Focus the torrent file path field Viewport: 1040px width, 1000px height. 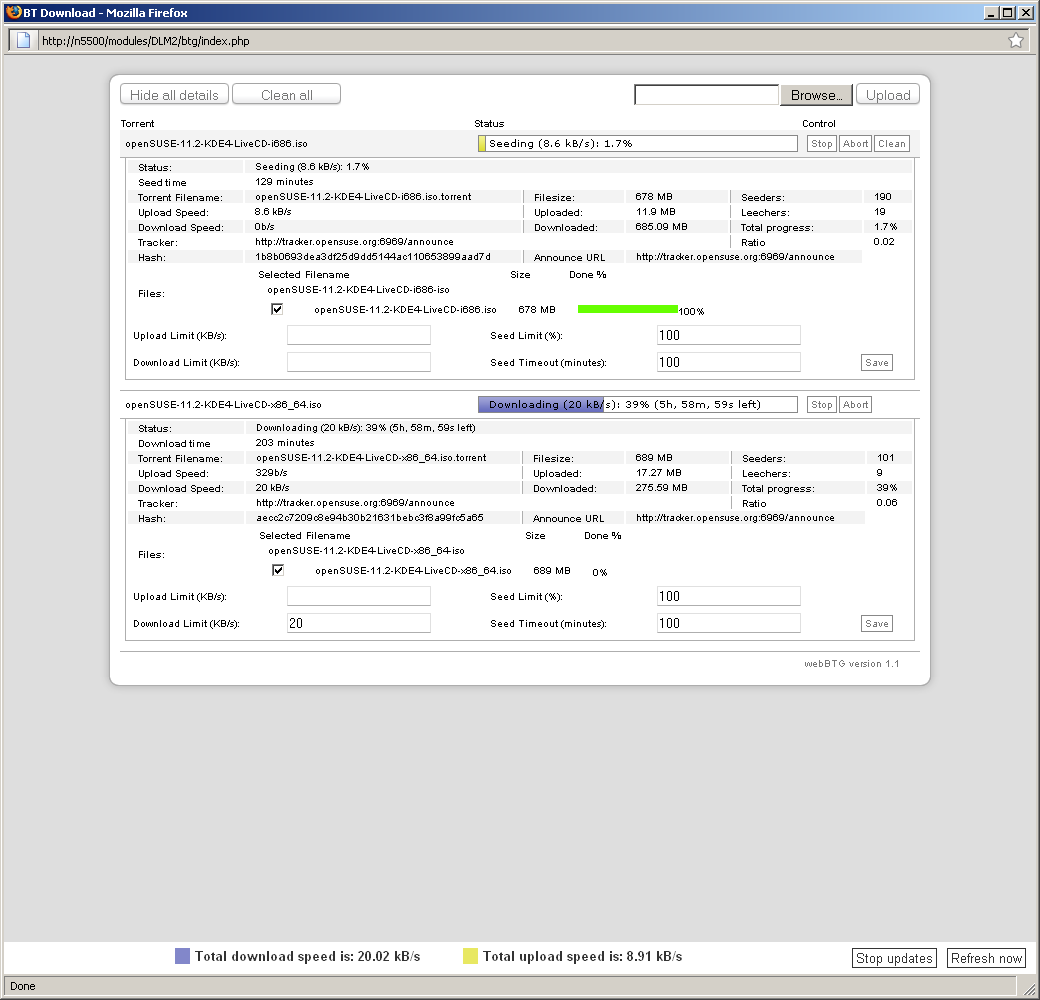[706, 95]
